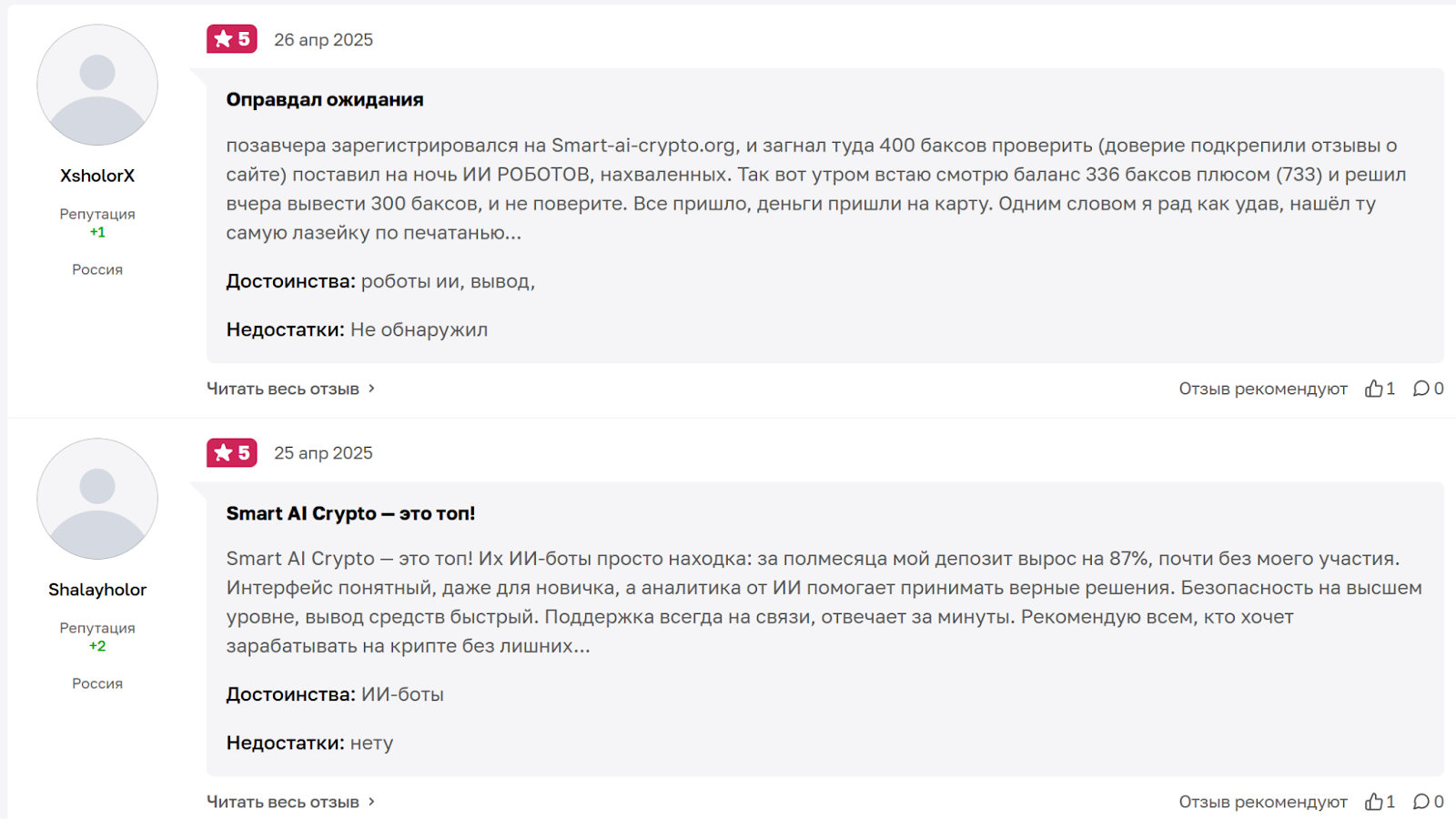
Task: Open comments on Shalayholor's review via the bubble icon
Action: 1421,802
